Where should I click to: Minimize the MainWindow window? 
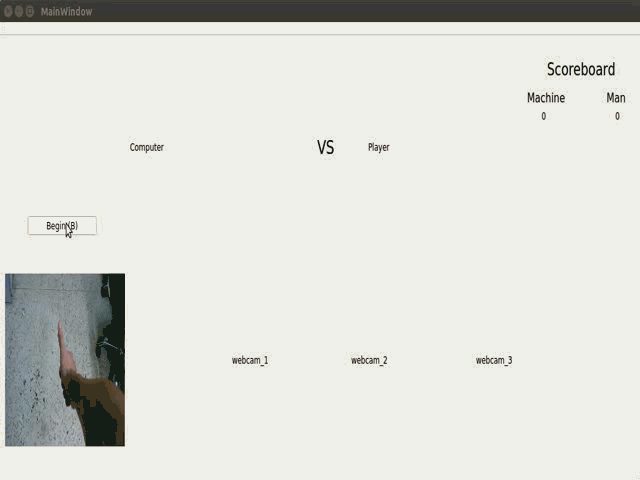pos(19,11)
